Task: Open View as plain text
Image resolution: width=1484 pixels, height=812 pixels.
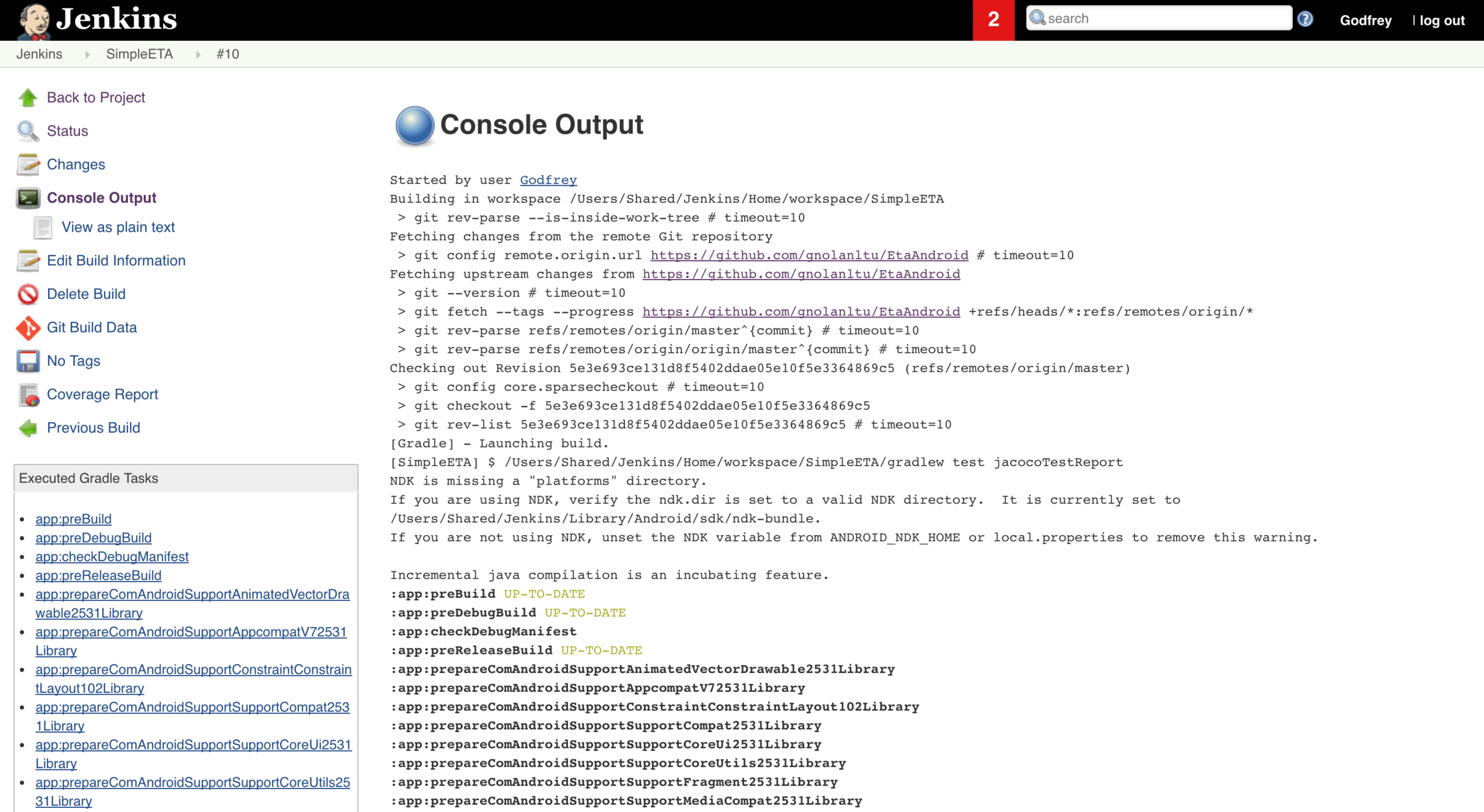Action: (x=118, y=227)
